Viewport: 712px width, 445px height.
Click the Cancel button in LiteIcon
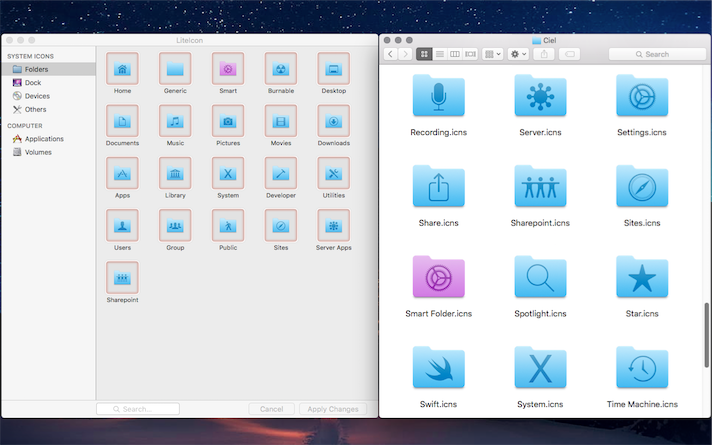point(272,409)
